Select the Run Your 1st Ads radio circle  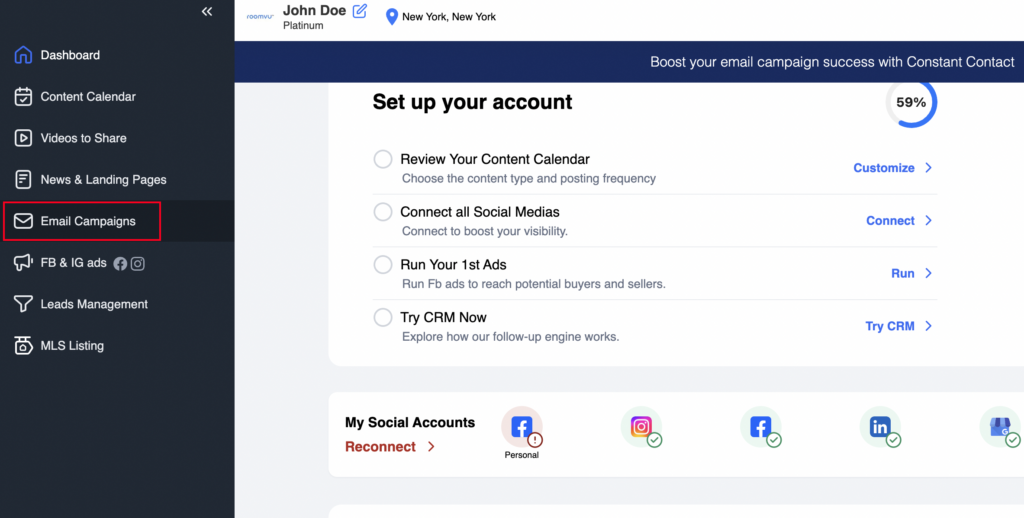point(383,265)
